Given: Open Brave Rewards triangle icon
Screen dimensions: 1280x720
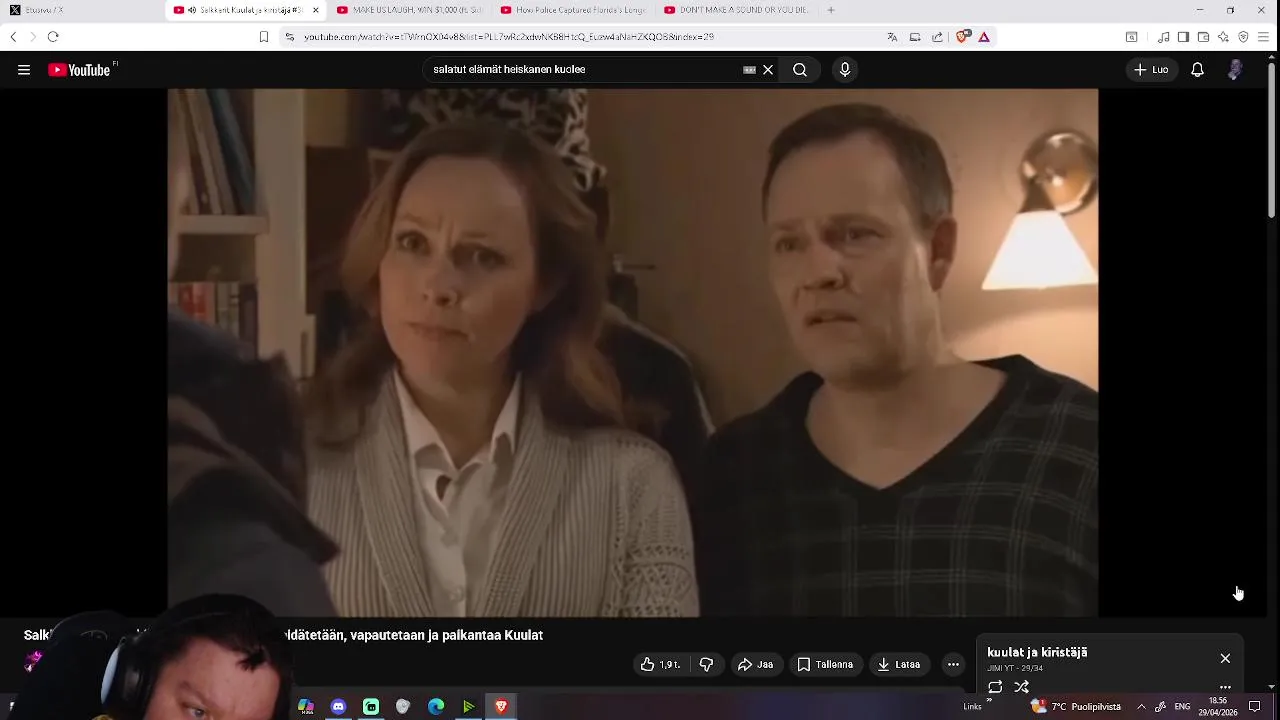Looking at the screenshot, I should [984, 37].
